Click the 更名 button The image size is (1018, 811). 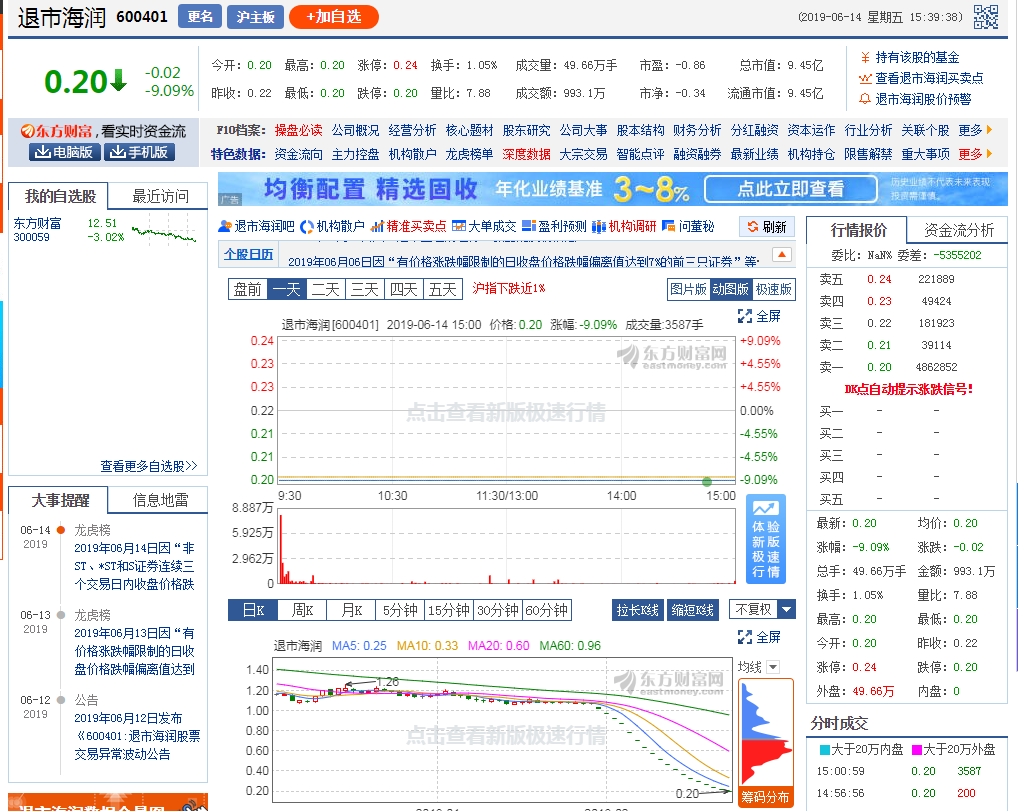200,17
